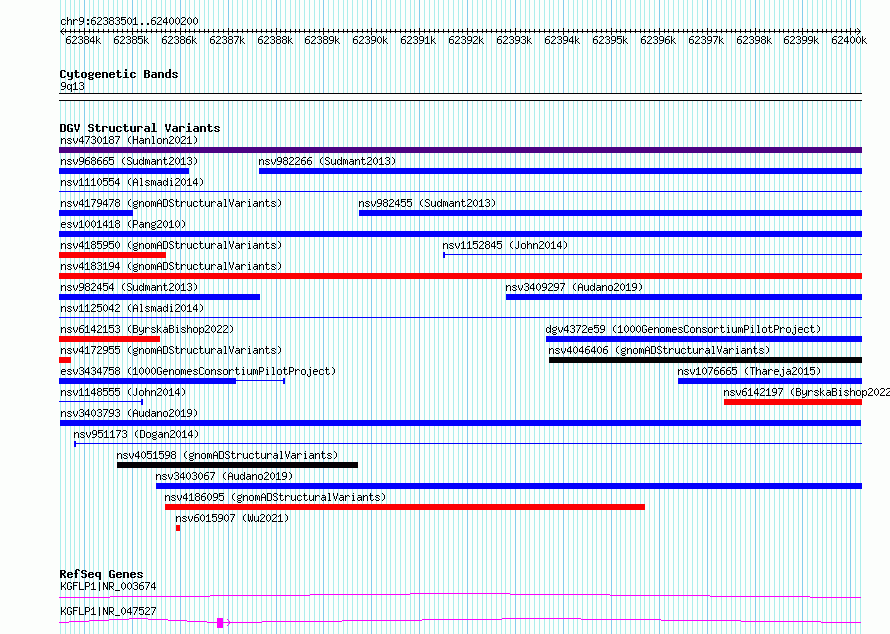890x634 pixels.
Task: Click the small red nsv4172955 bar
Action: pos(65,360)
